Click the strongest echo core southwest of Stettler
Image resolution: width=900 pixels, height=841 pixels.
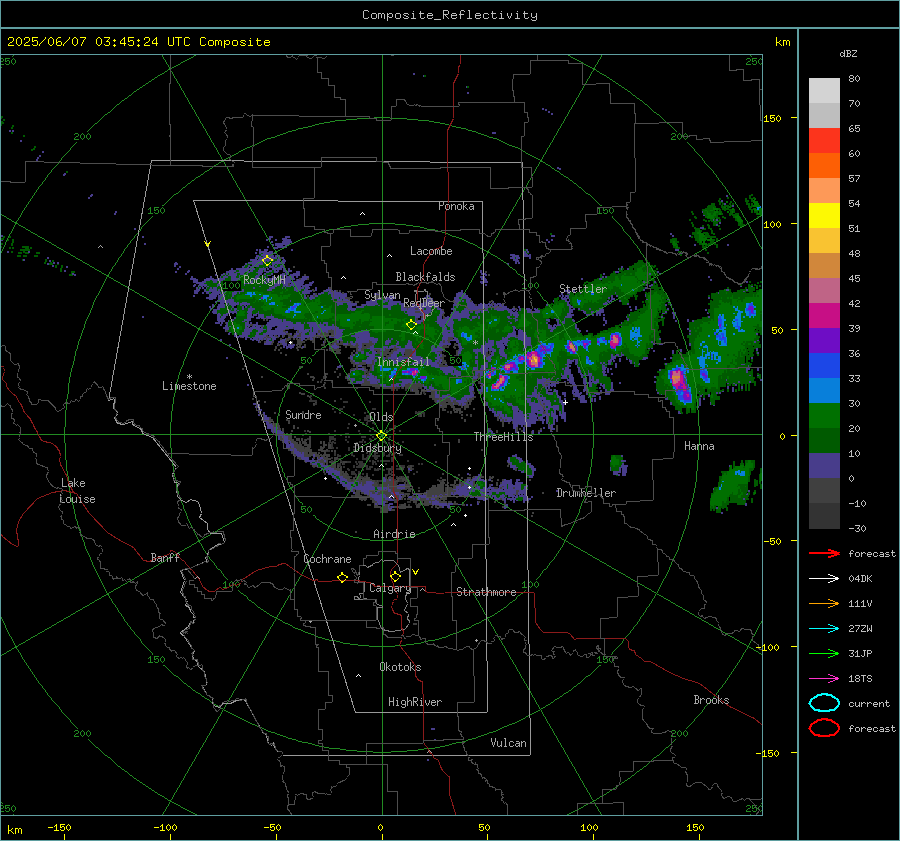[534, 359]
